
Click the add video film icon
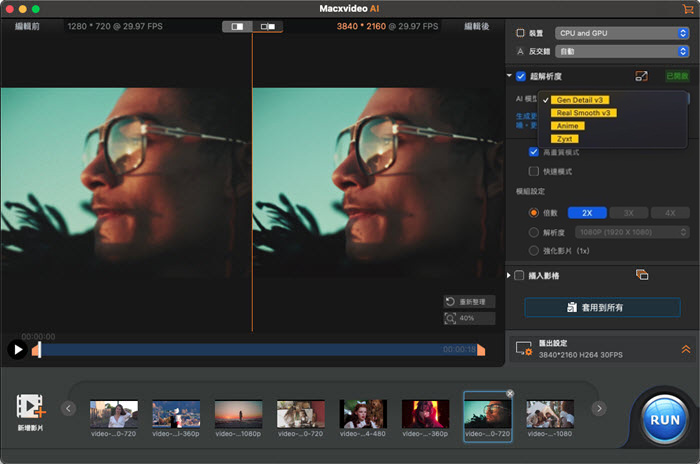click(x=31, y=407)
